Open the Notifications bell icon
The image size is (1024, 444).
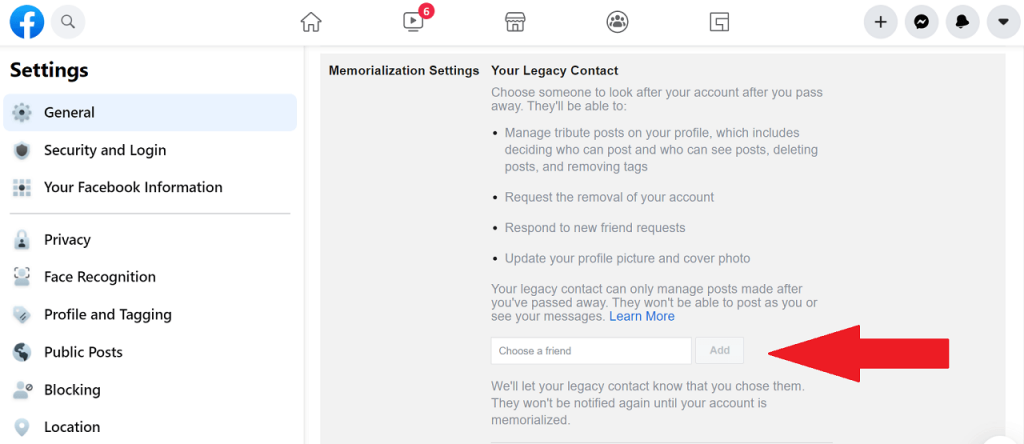click(x=963, y=22)
